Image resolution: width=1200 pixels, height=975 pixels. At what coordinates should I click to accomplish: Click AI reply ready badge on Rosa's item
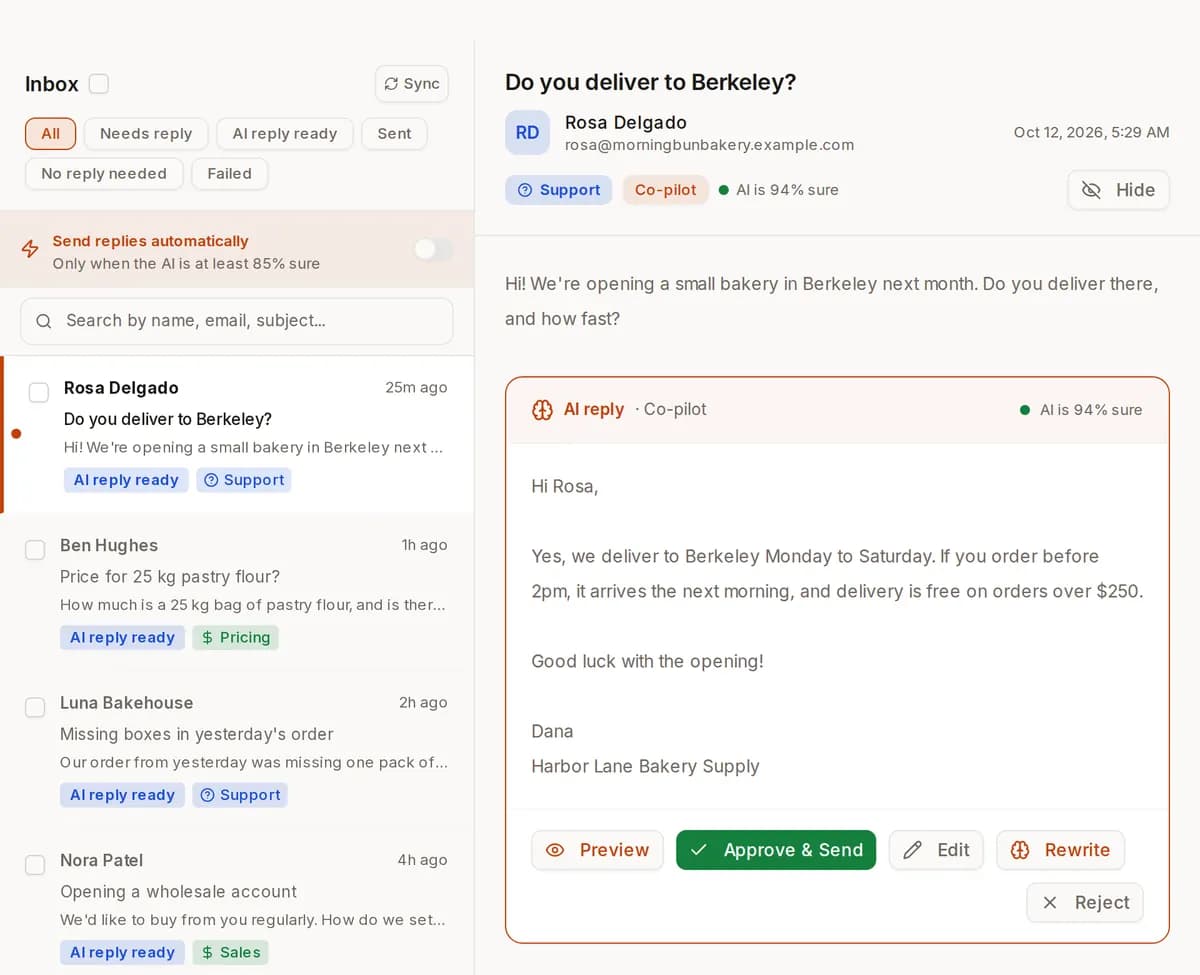(x=126, y=480)
